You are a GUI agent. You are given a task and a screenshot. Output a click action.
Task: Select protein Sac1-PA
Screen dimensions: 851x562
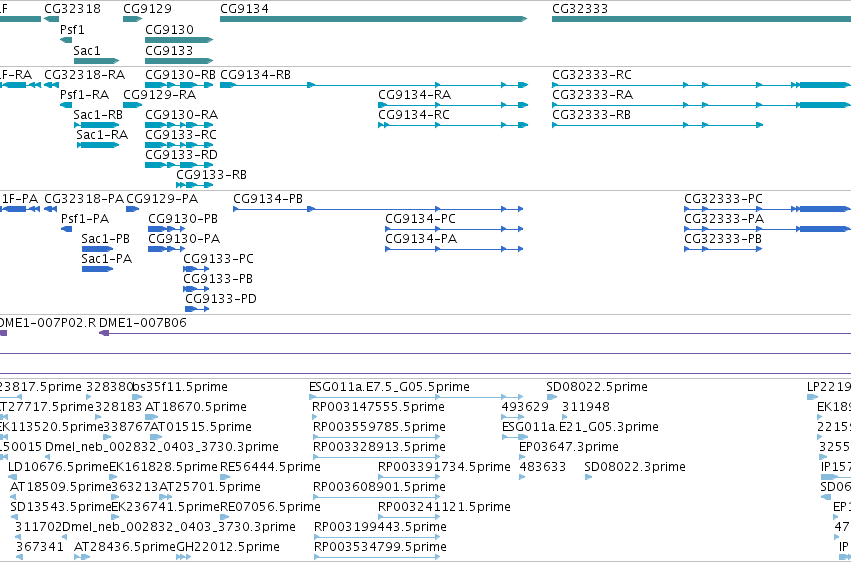coord(98,269)
